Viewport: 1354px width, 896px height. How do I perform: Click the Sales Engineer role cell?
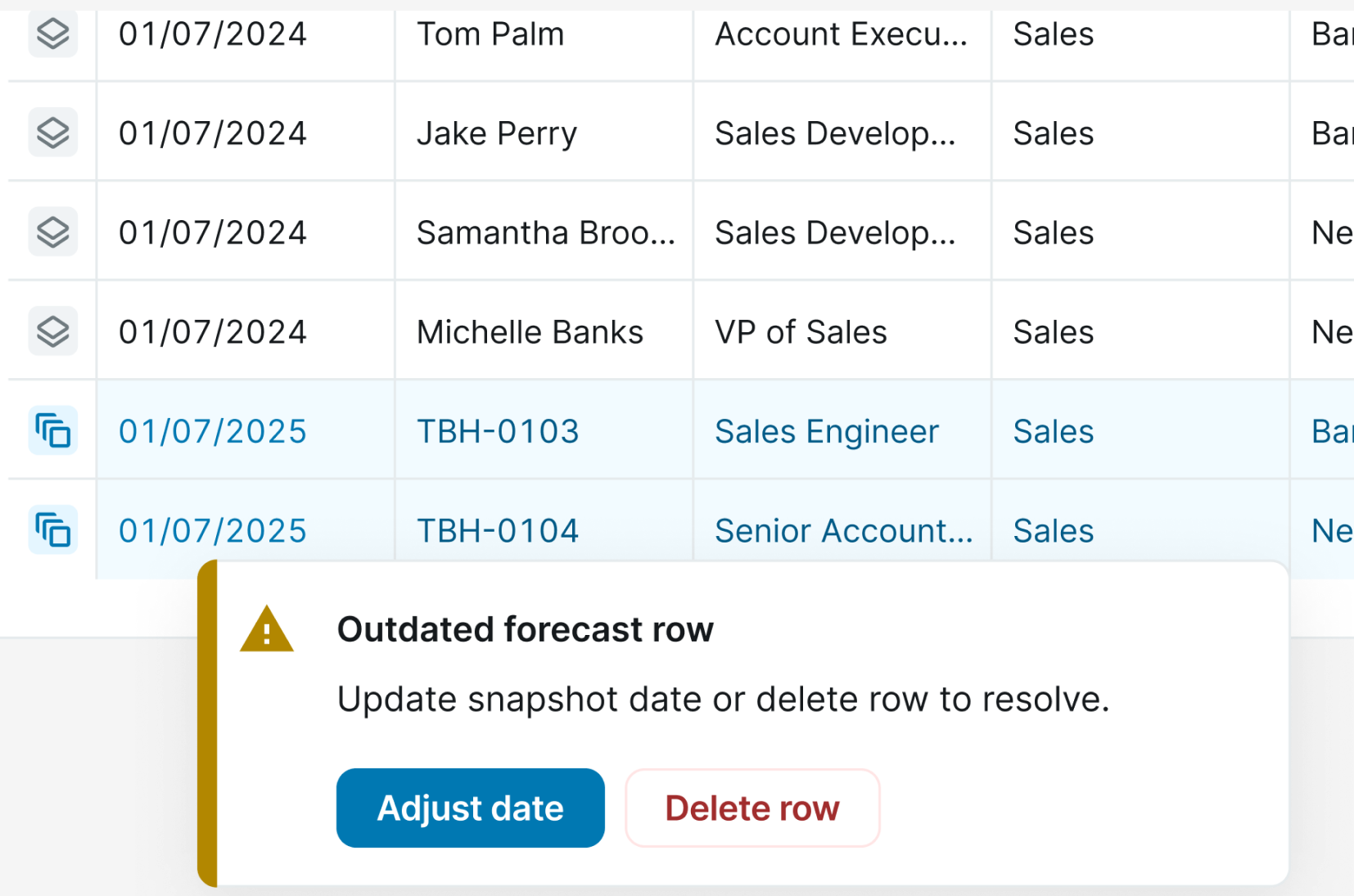point(827,431)
